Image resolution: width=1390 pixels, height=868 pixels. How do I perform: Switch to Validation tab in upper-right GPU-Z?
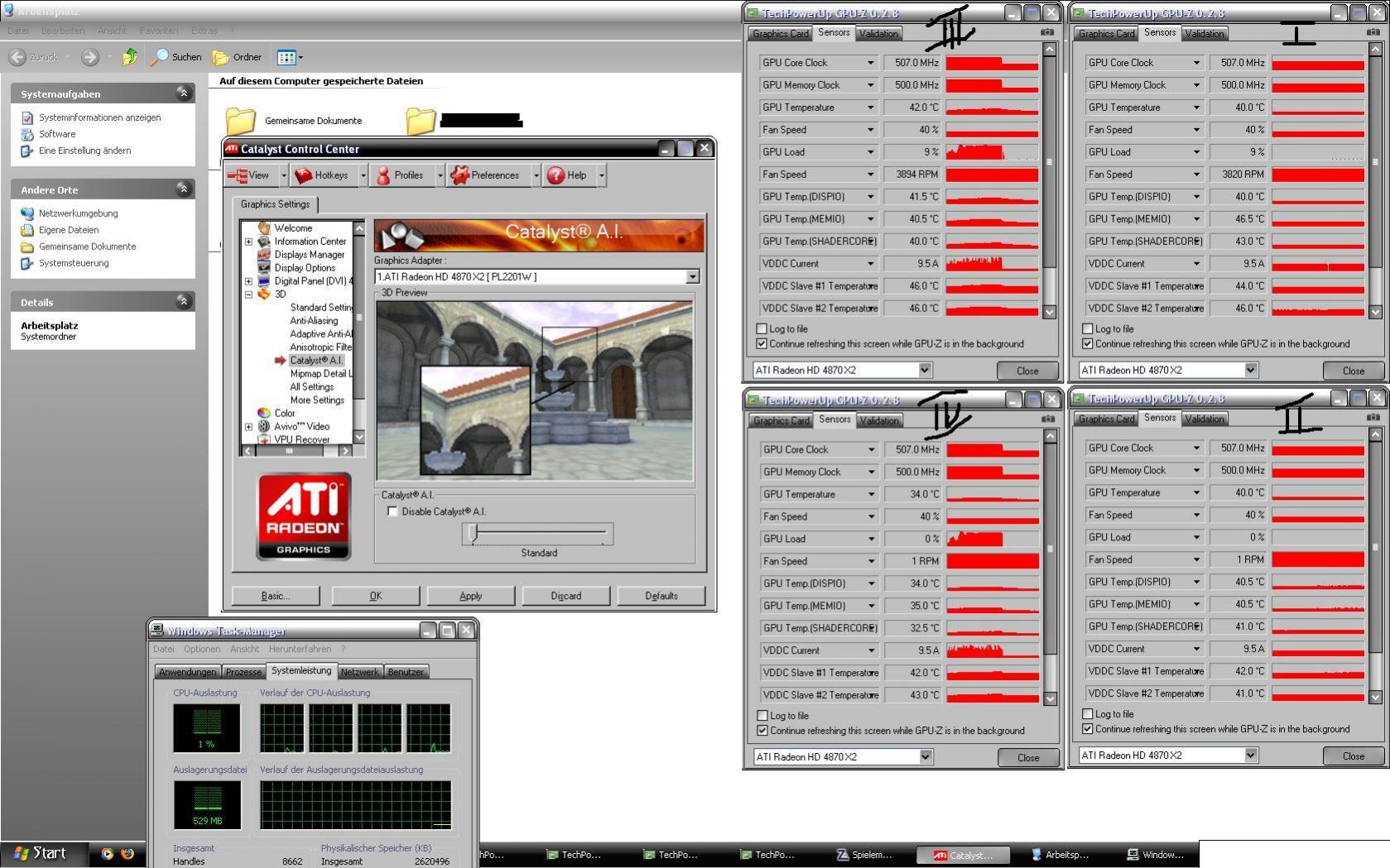tap(1204, 34)
